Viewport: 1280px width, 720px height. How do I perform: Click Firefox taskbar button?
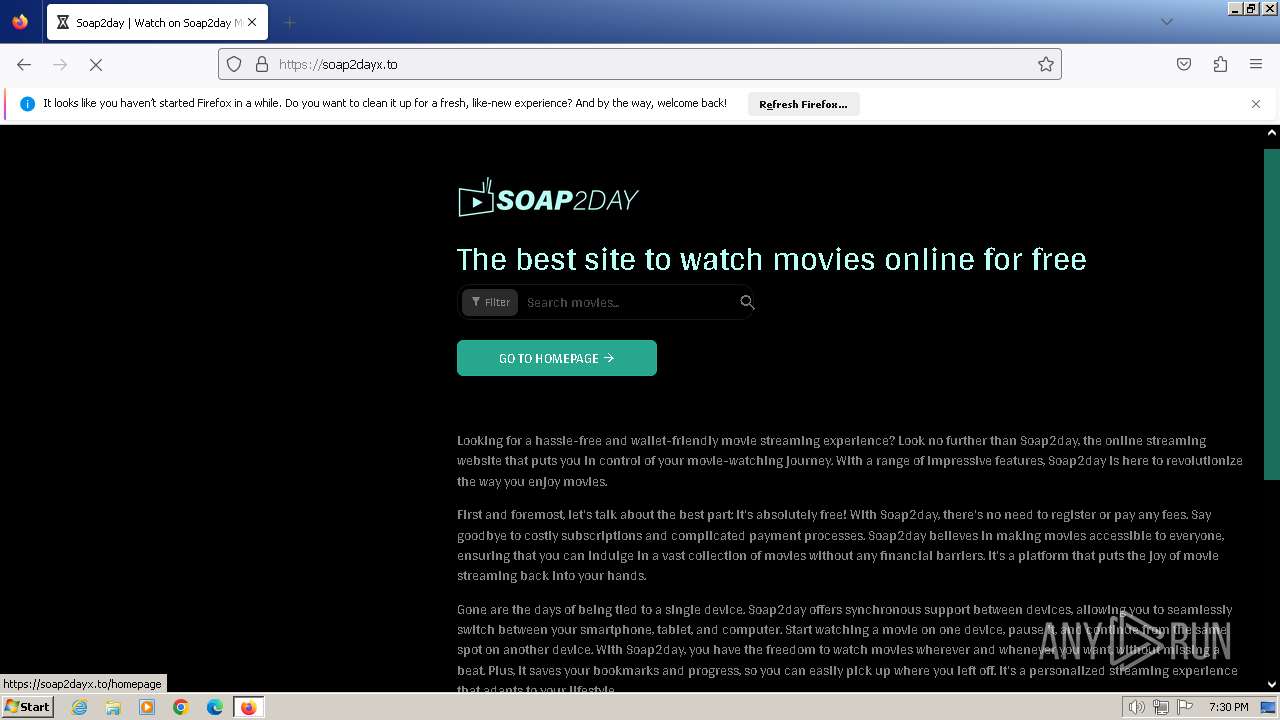point(249,707)
